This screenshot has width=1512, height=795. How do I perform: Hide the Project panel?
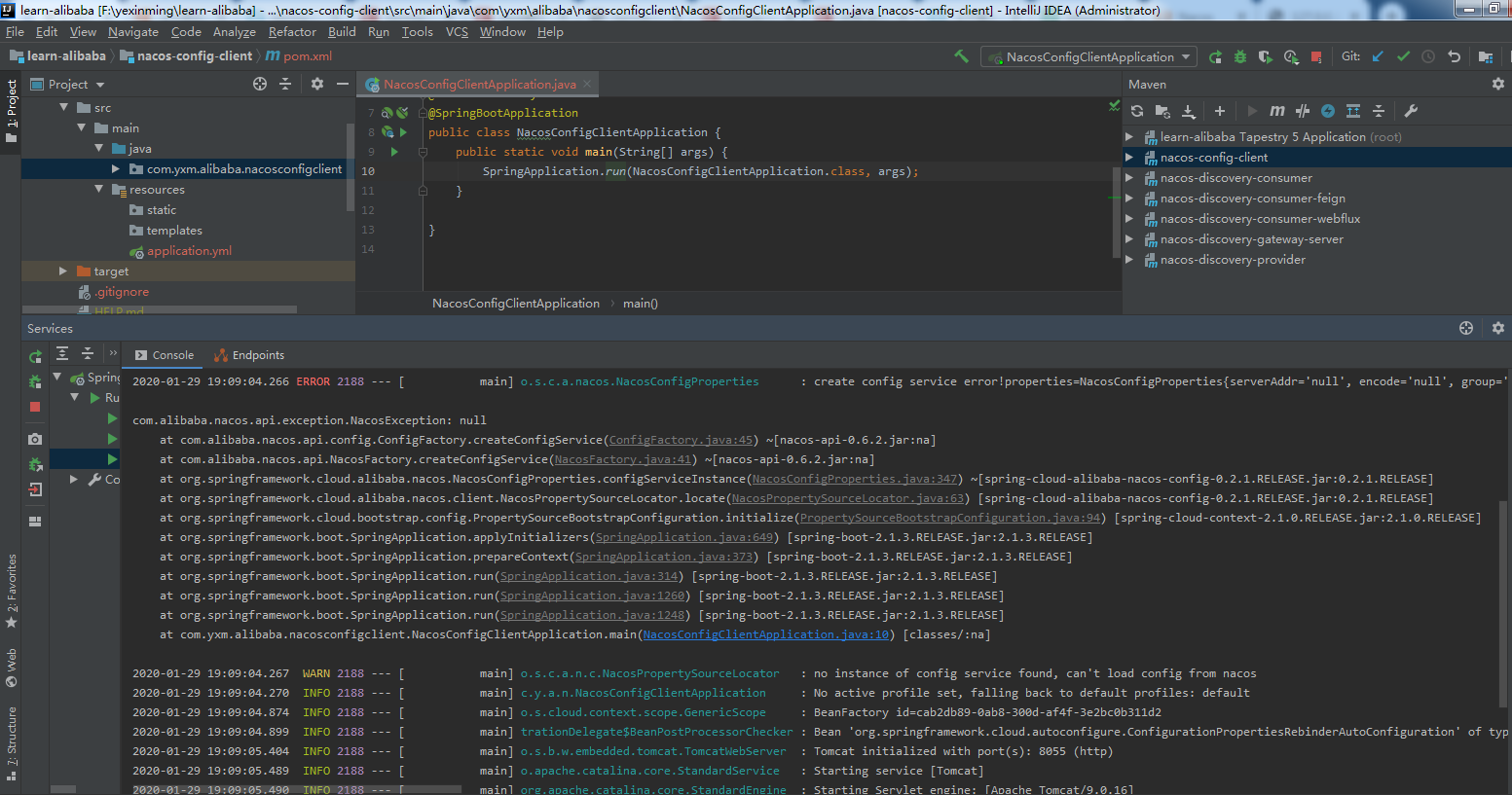[x=343, y=84]
